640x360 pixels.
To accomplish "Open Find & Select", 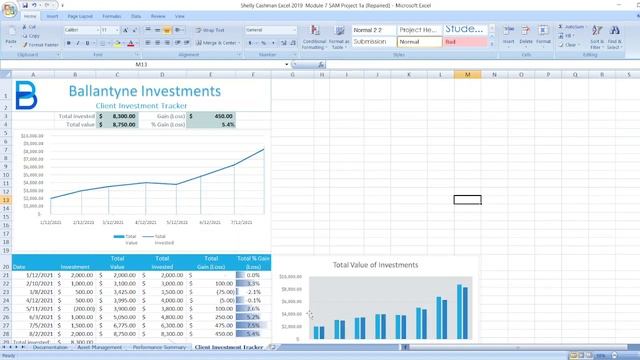I will pos(614,37).
